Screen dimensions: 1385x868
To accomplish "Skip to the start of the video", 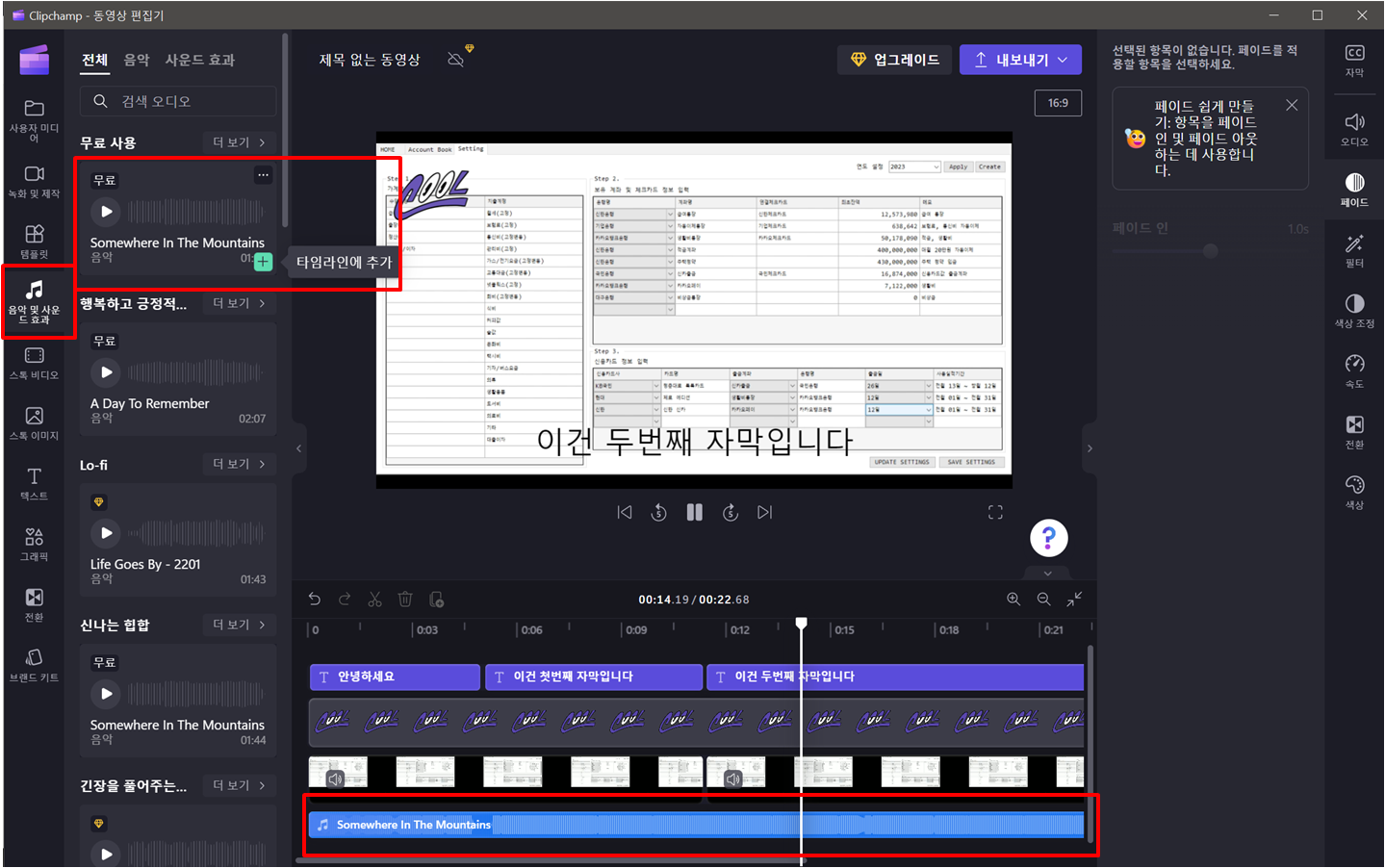I will tap(625, 512).
